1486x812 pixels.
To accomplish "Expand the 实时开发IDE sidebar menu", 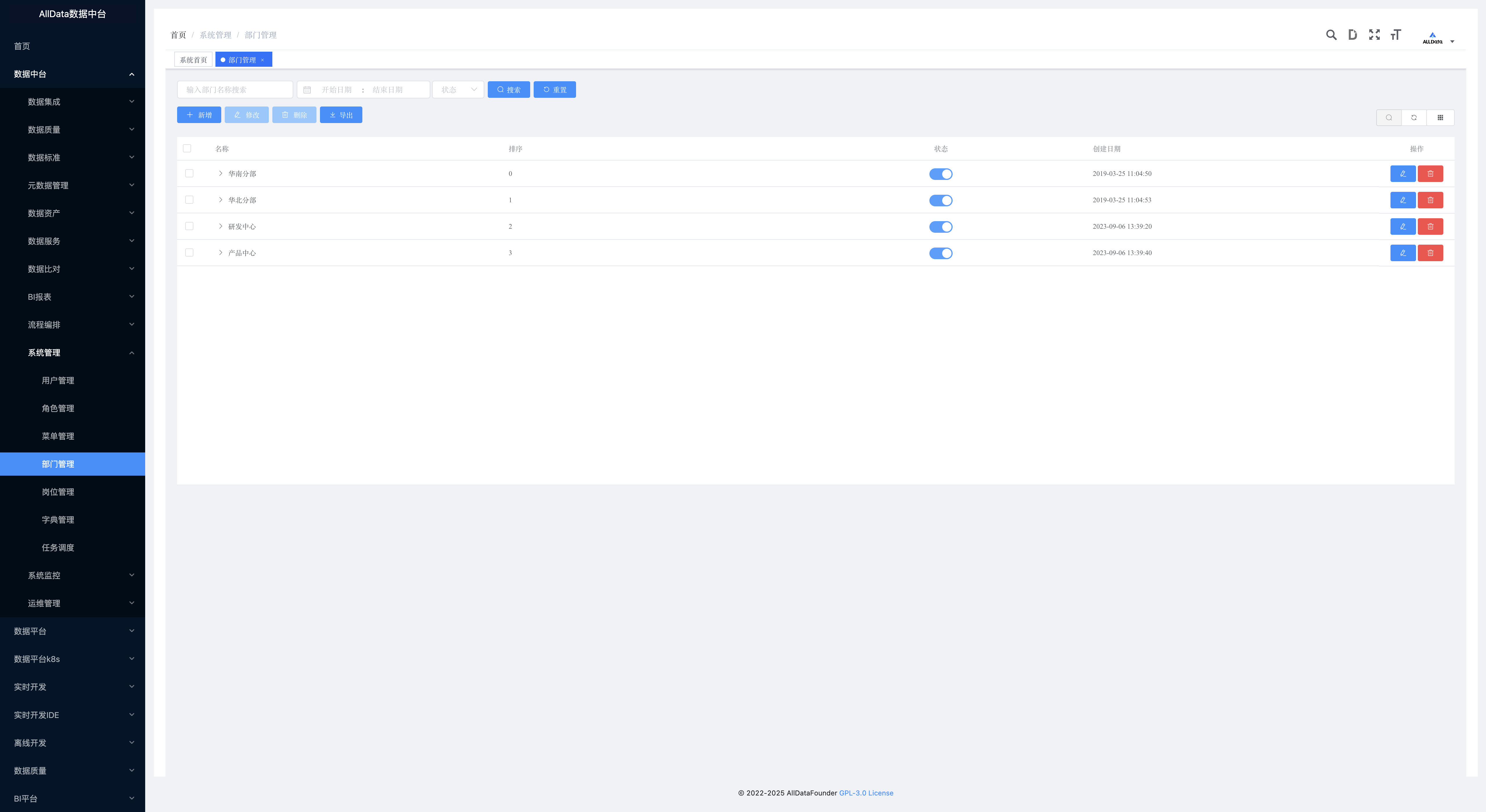I will (x=73, y=715).
